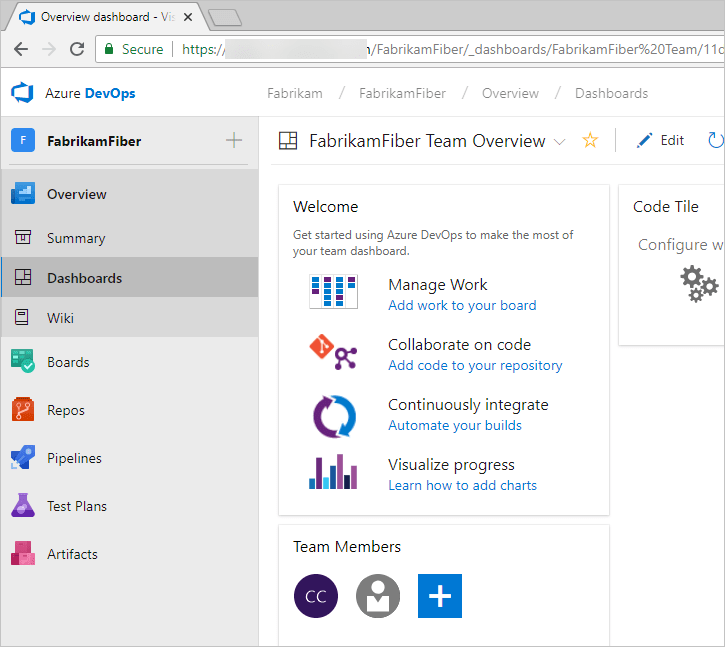
Task: Close the Overview dashboard browser tab
Action: 188,17
